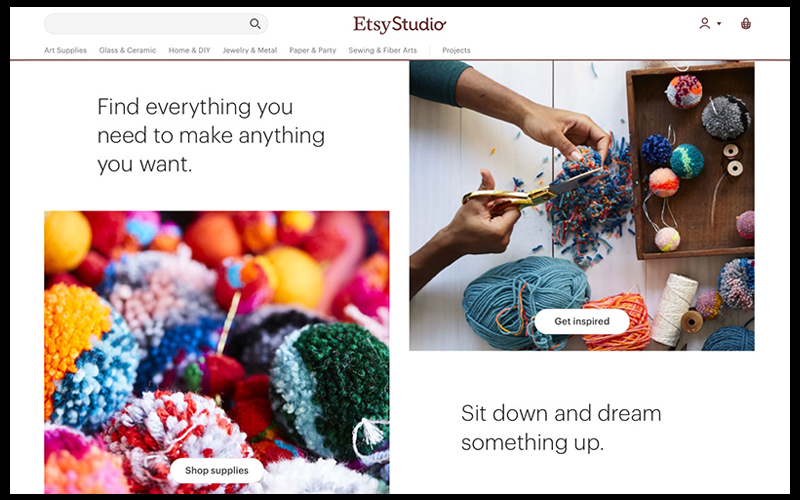The height and width of the screenshot is (500, 800).
Task: Open the shopping basket icon
Action: pyautogui.click(x=746, y=23)
